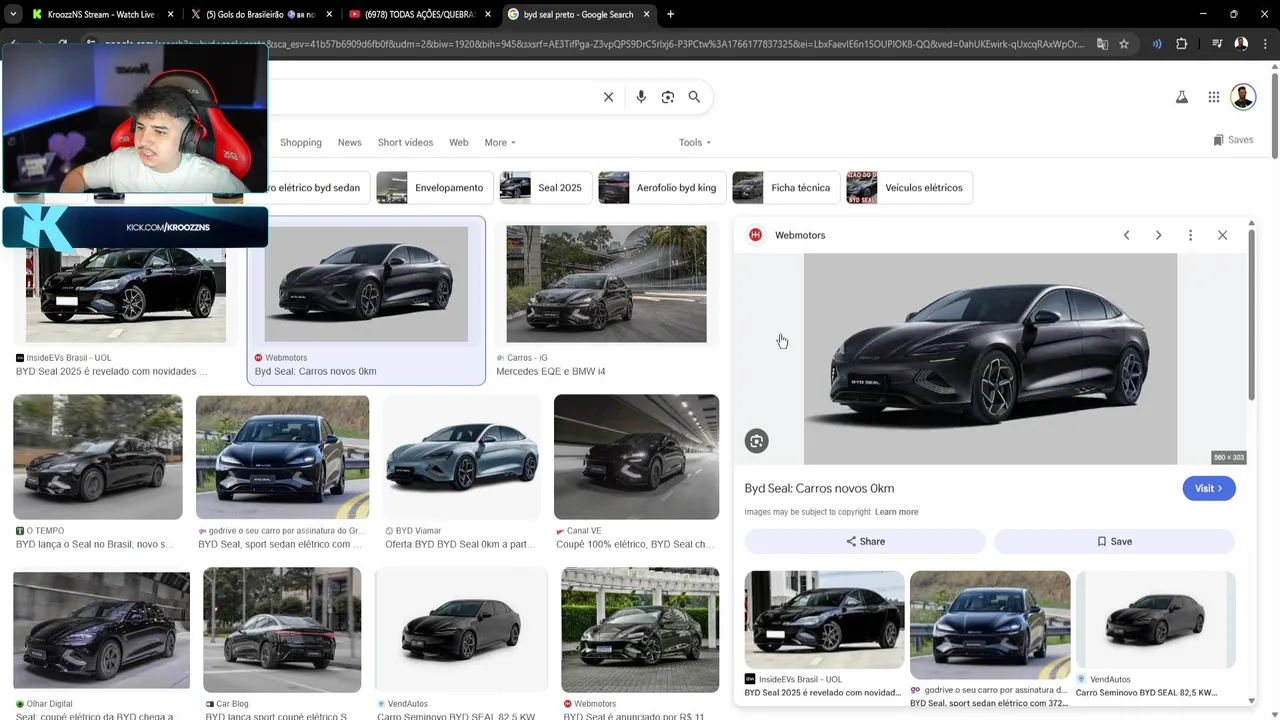Click the Ficha técnica suggestion chip

tap(785, 188)
